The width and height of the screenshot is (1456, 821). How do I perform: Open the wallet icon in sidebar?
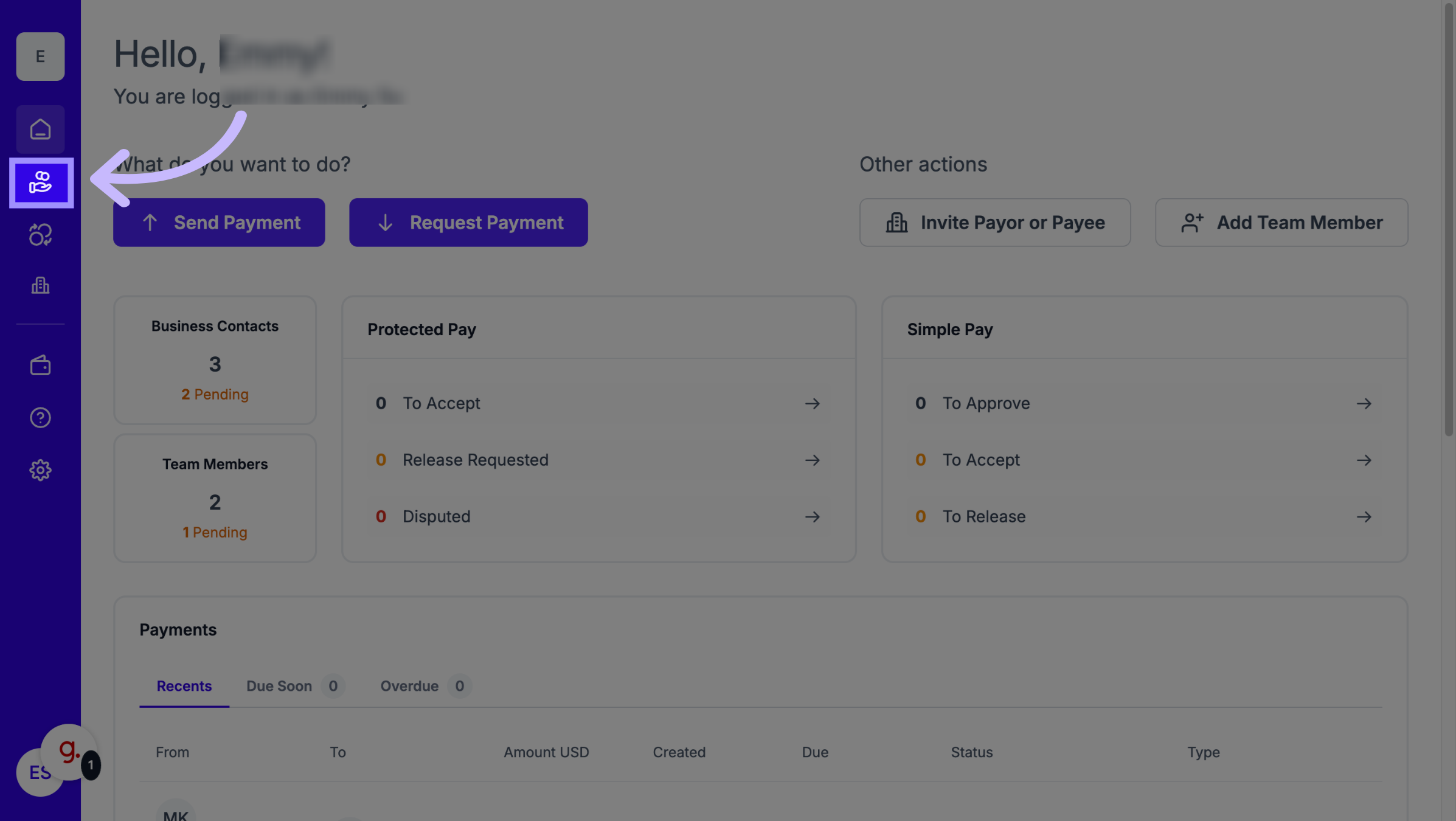[x=40, y=365]
